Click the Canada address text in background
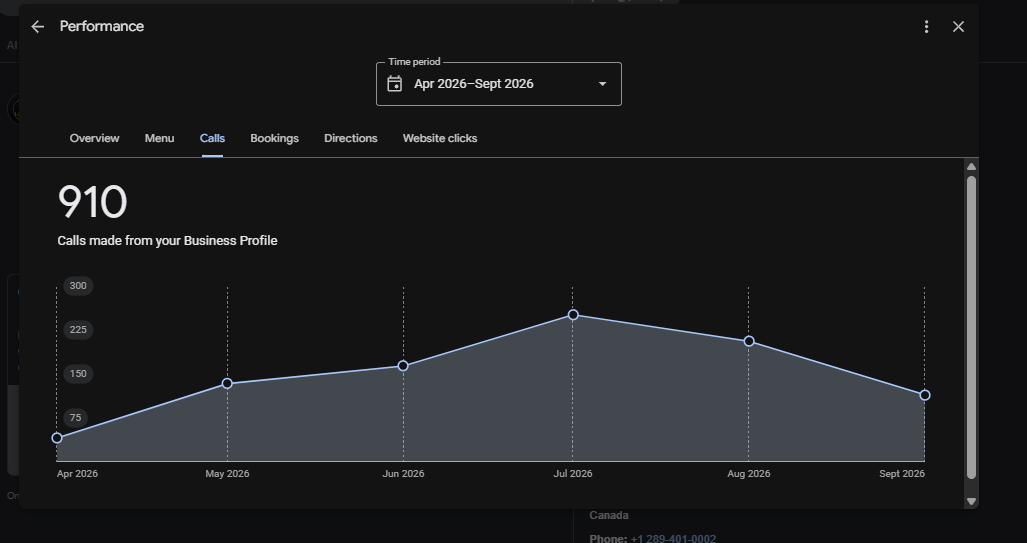 609,515
